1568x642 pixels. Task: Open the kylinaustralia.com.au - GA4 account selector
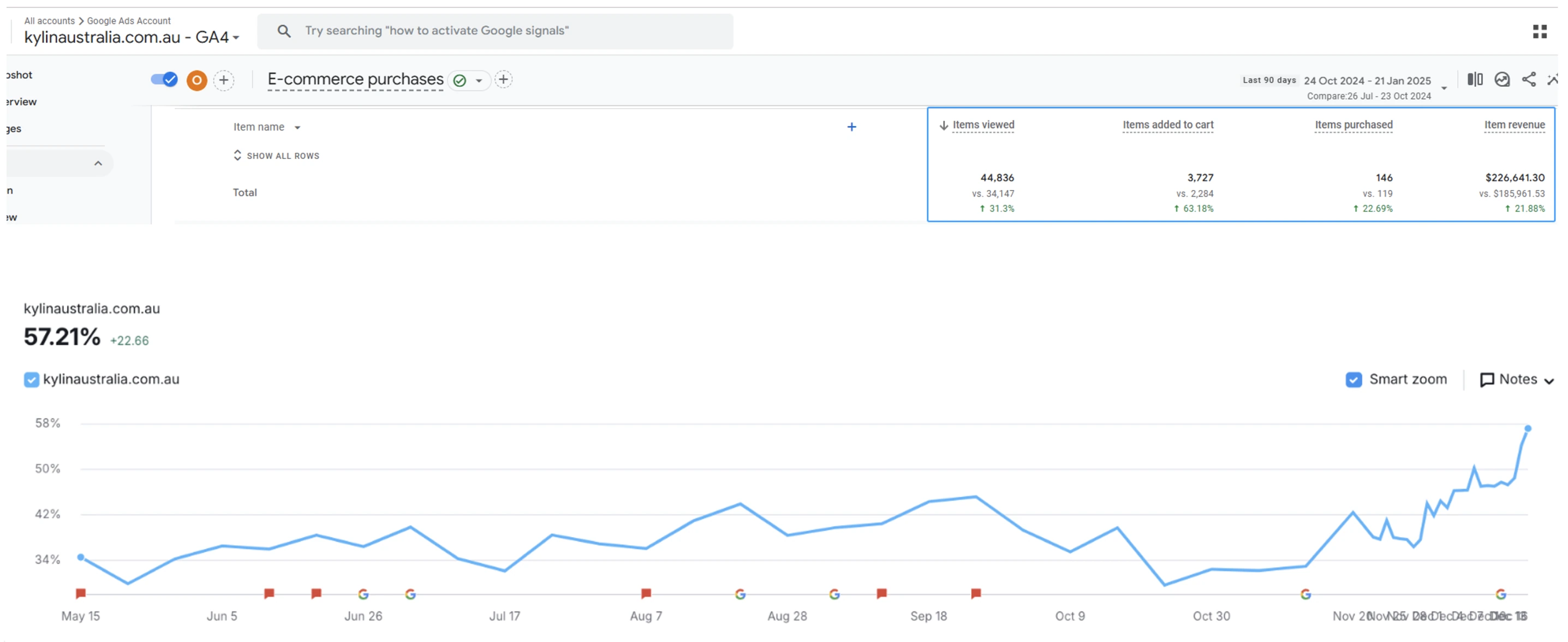tap(132, 37)
